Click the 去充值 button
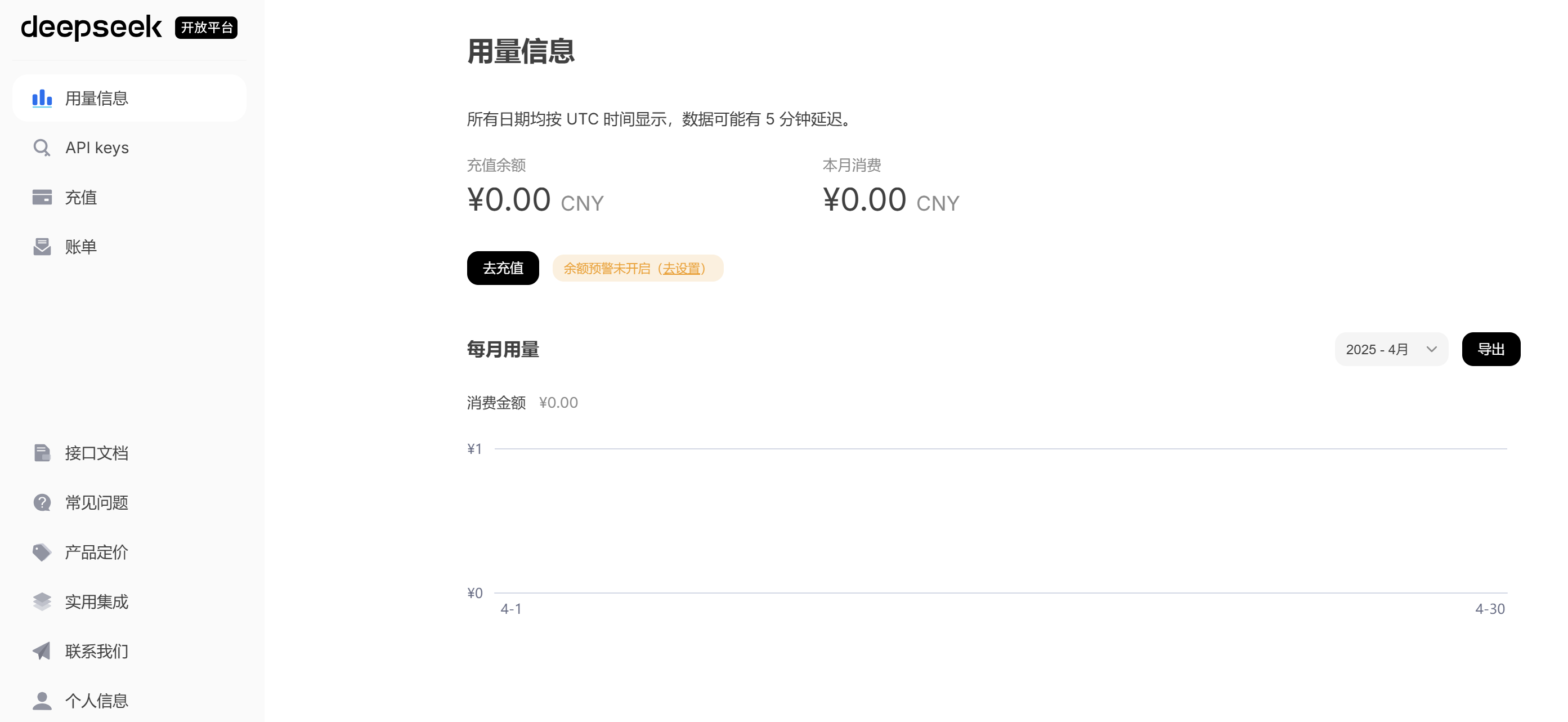 point(503,268)
